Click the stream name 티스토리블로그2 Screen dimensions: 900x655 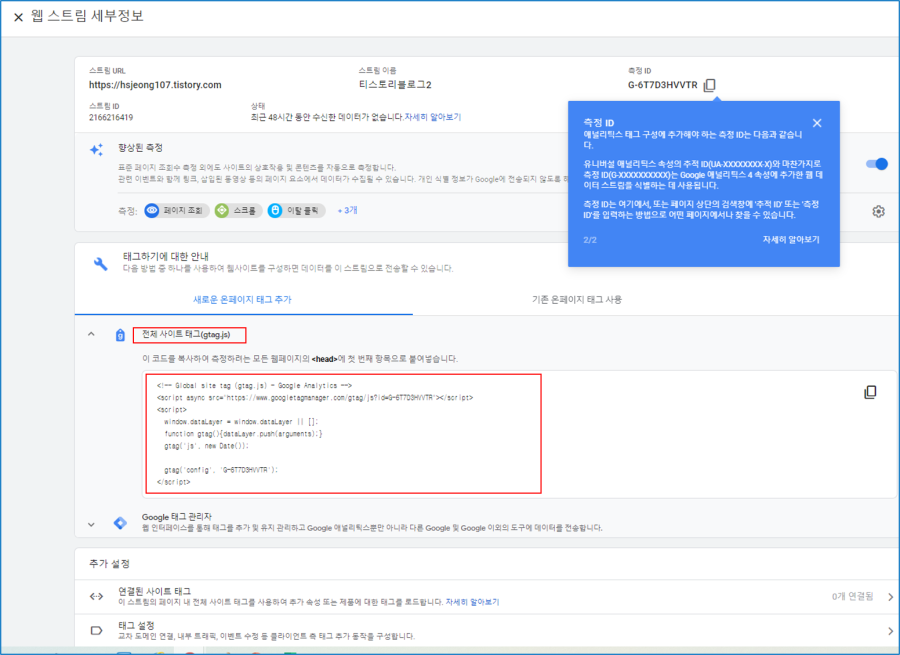point(395,85)
